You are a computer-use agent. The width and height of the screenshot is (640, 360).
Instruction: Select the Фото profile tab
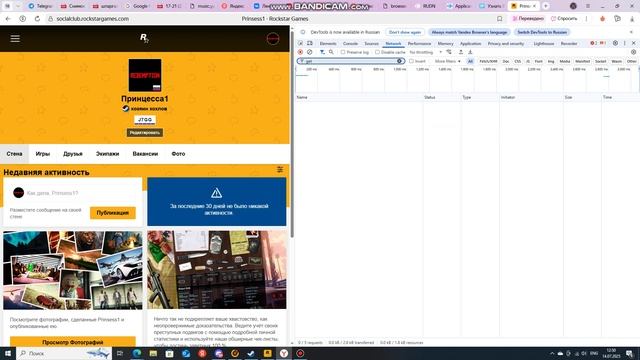[178, 154]
